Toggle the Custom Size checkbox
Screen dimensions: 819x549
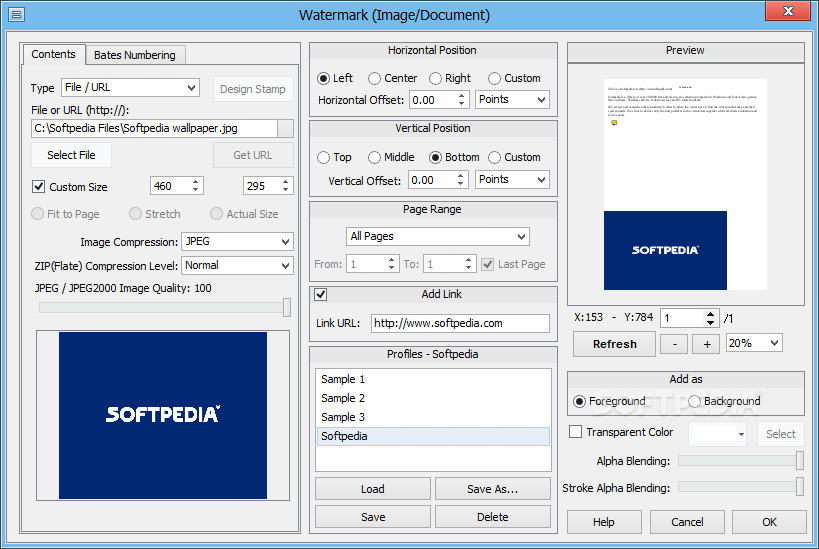pyautogui.click(x=39, y=186)
